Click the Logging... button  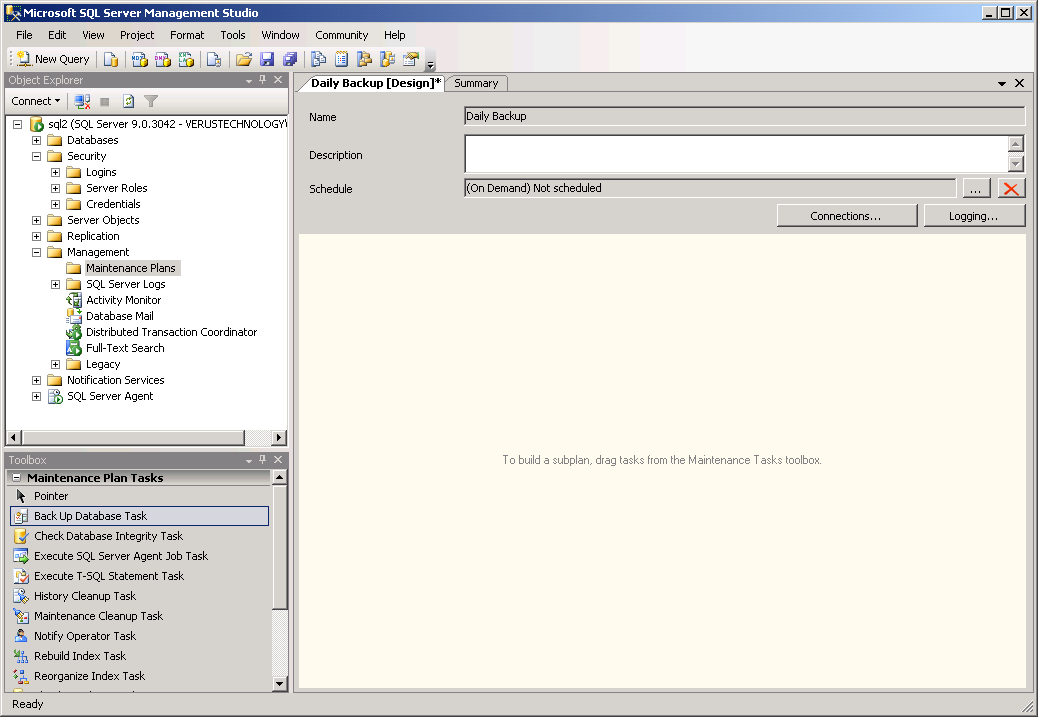(x=973, y=216)
